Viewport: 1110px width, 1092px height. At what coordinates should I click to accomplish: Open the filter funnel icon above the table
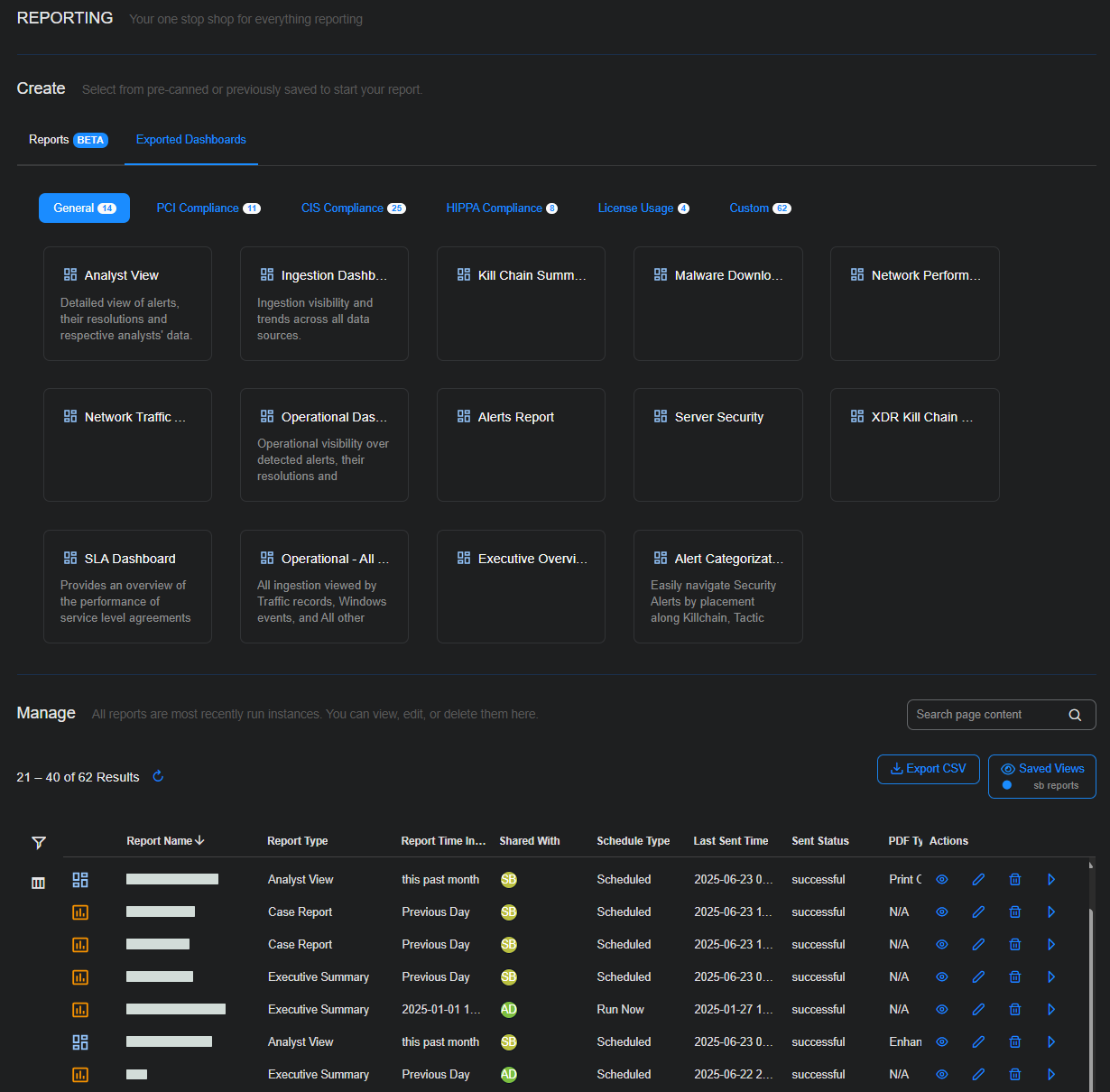point(38,842)
